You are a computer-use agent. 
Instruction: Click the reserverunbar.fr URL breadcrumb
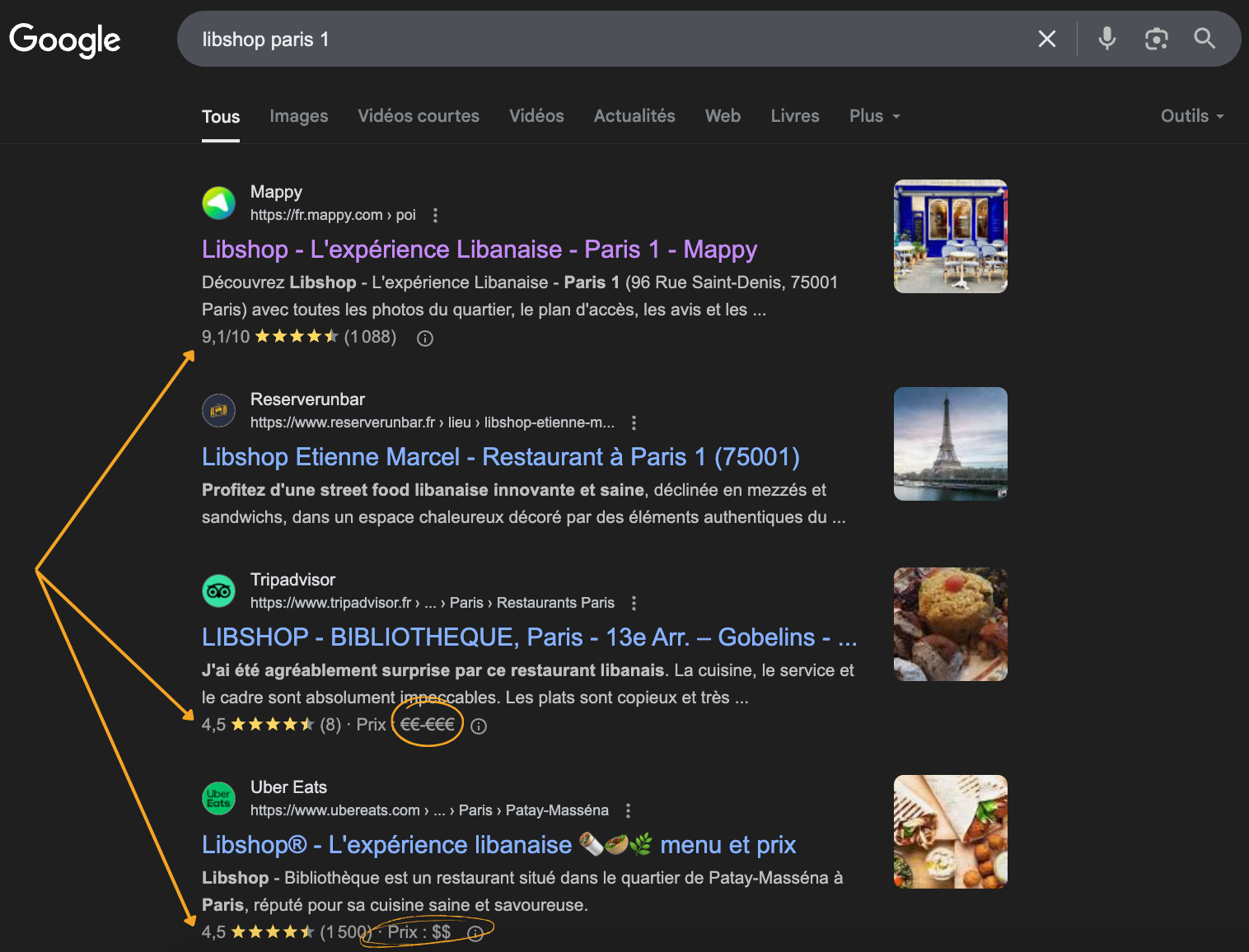click(433, 422)
